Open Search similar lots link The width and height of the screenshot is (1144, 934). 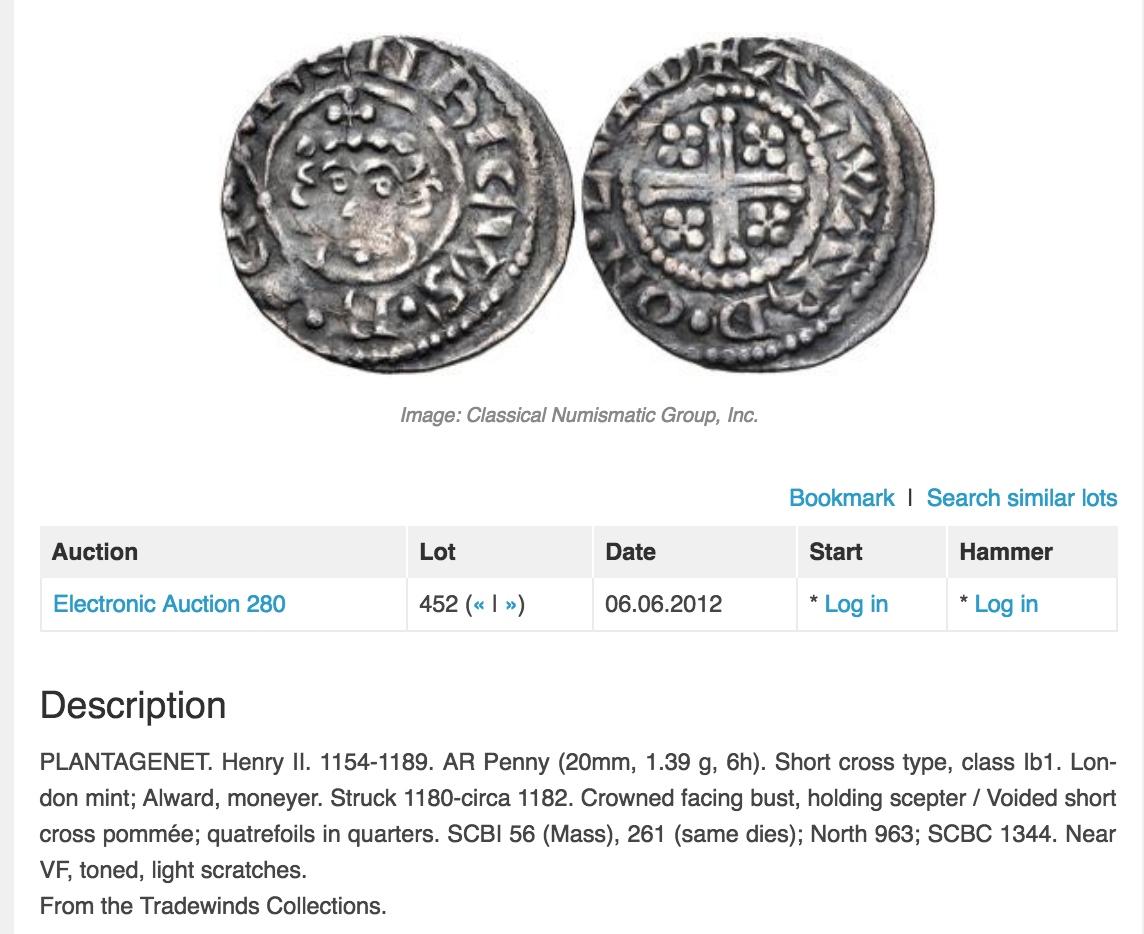tap(1021, 498)
